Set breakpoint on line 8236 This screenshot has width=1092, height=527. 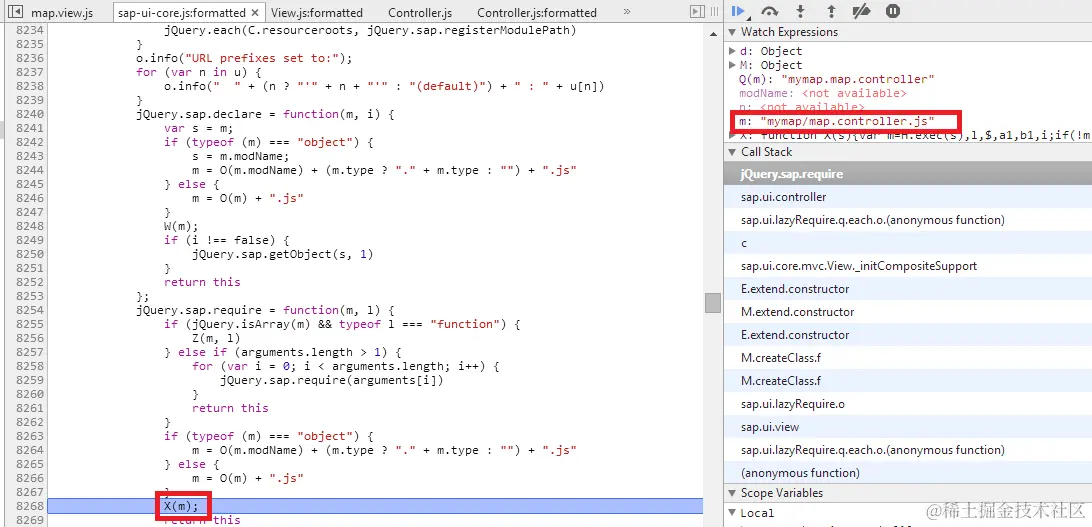click(29, 58)
